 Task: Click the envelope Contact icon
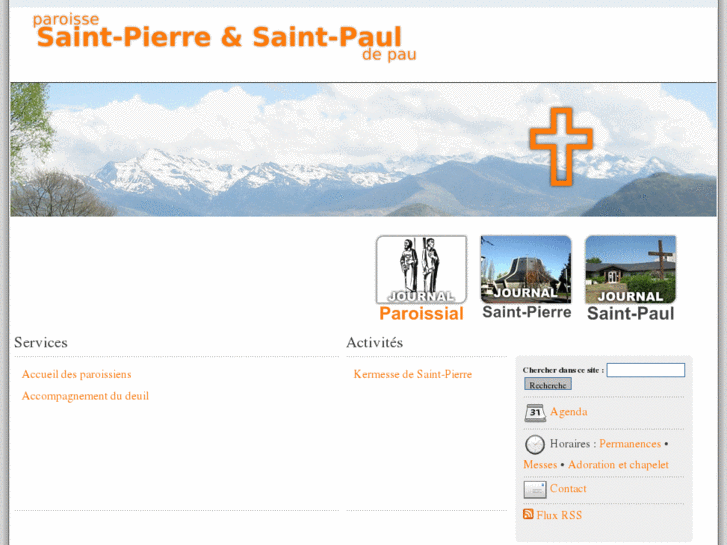point(535,489)
